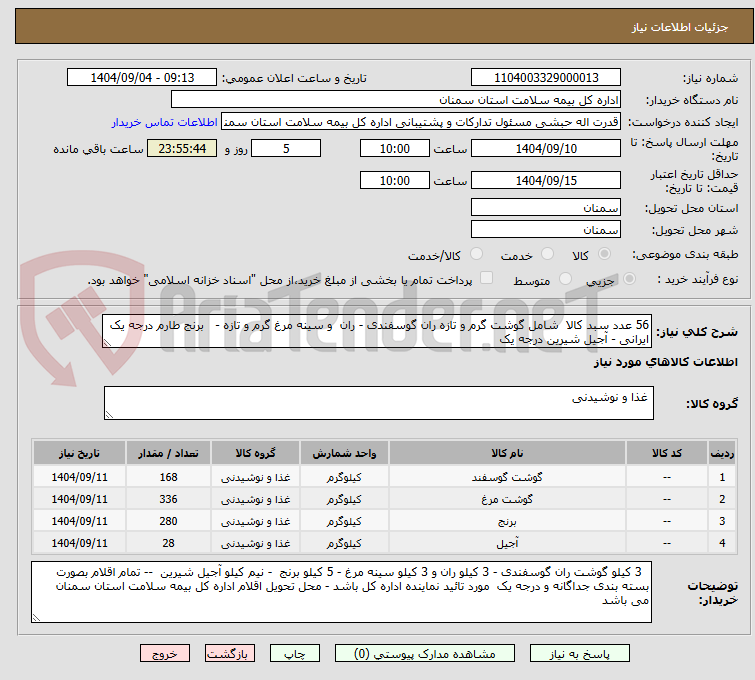755x680 pixels.
Task: Select the 'جزیی' purchase type radio
Action: pyautogui.click(x=629, y=279)
